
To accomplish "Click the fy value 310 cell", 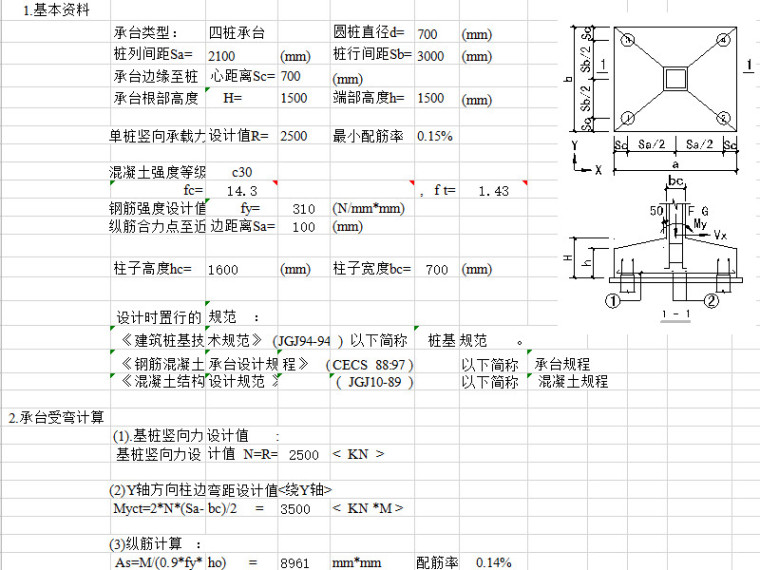I will [304, 209].
